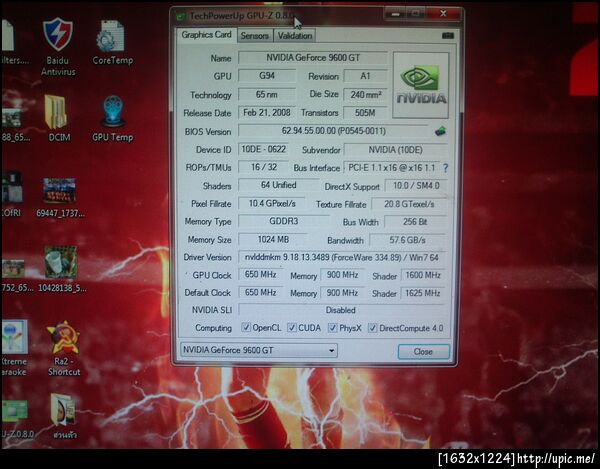Select the 752_65 image icon
The image size is (600, 469).
pos(13,269)
